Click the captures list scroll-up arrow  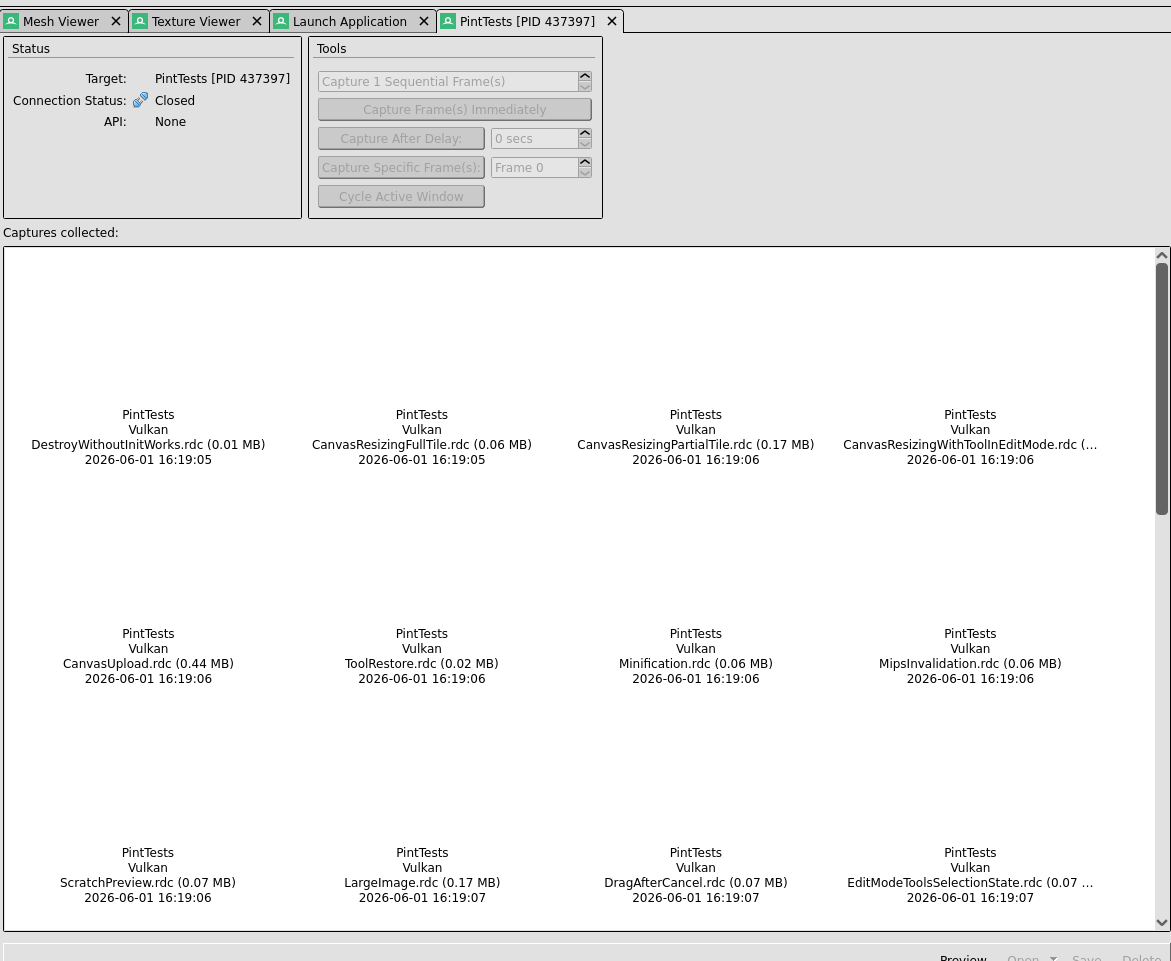pos(1162,255)
